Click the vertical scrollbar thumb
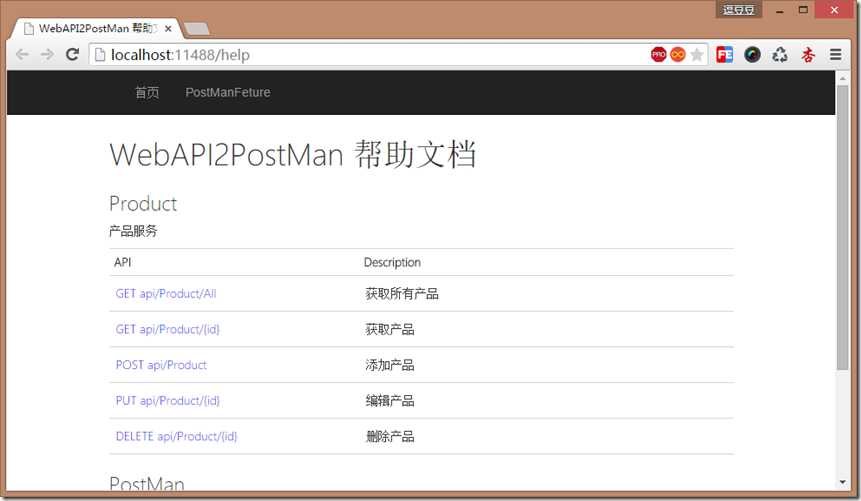The height and width of the screenshot is (501, 861). 842,227
